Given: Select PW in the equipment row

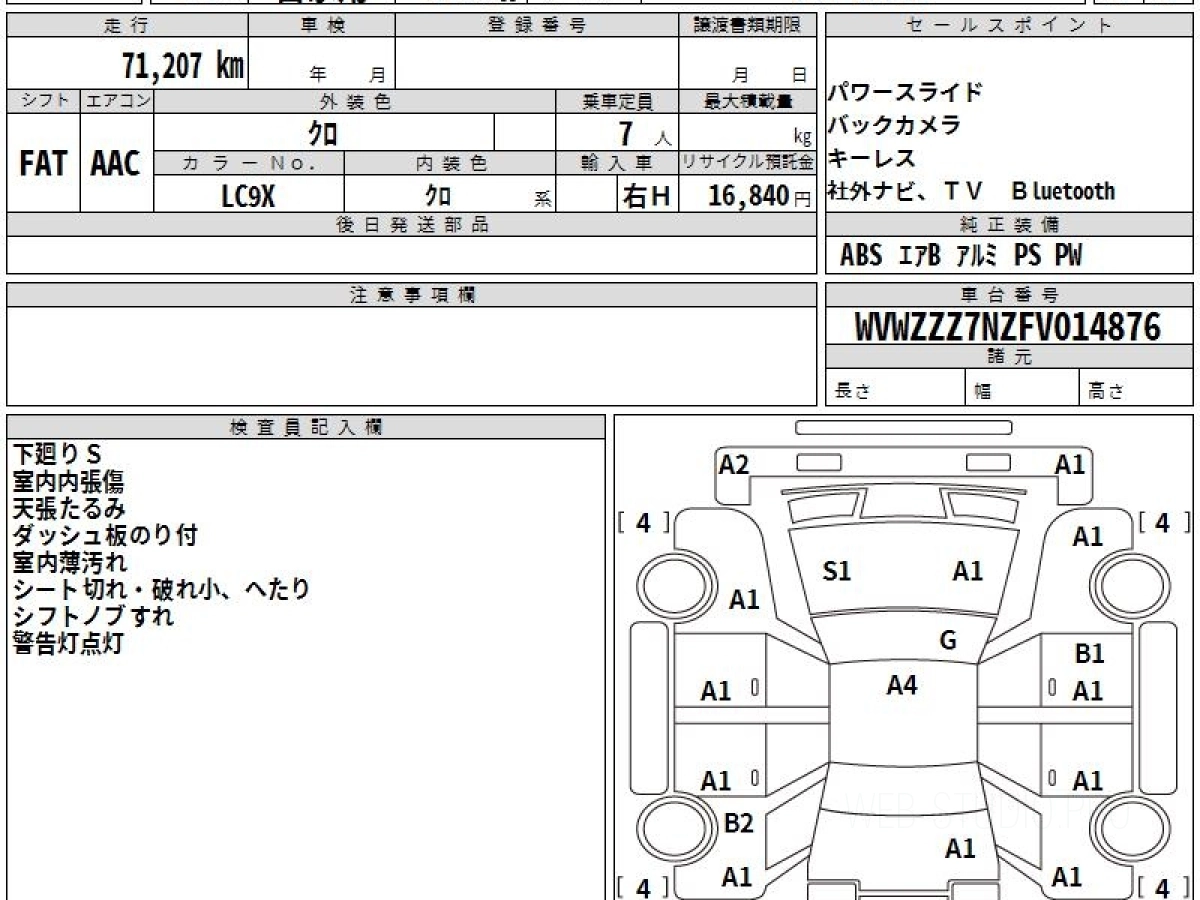Looking at the screenshot, I should (1069, 256).
